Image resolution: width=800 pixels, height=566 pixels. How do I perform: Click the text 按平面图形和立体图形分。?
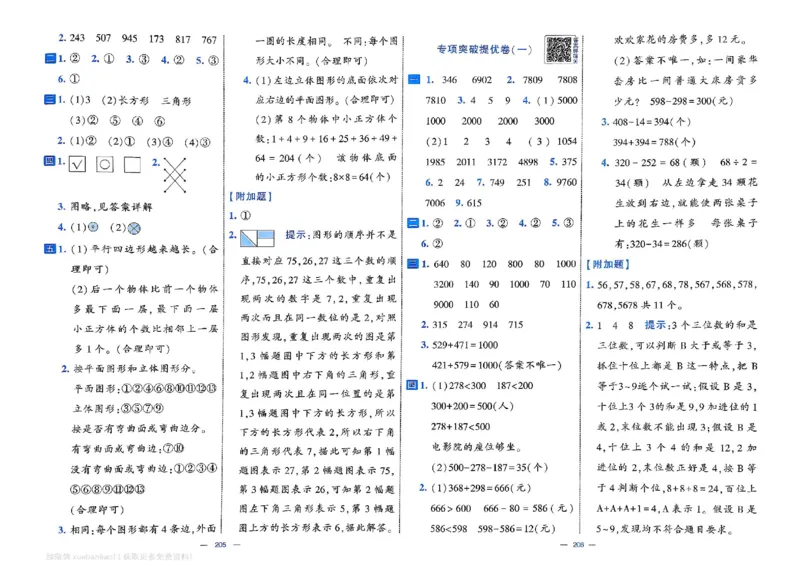[x=135, y=368]
